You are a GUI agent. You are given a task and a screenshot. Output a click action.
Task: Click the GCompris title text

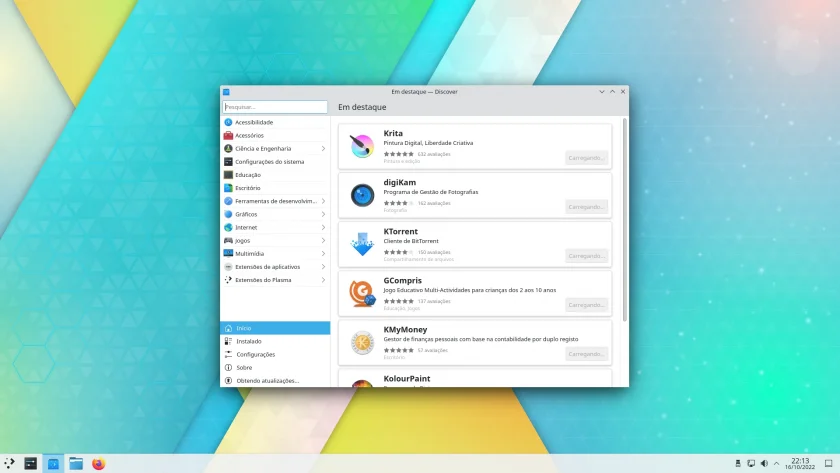pyautogui.click(x=403, y=280)
